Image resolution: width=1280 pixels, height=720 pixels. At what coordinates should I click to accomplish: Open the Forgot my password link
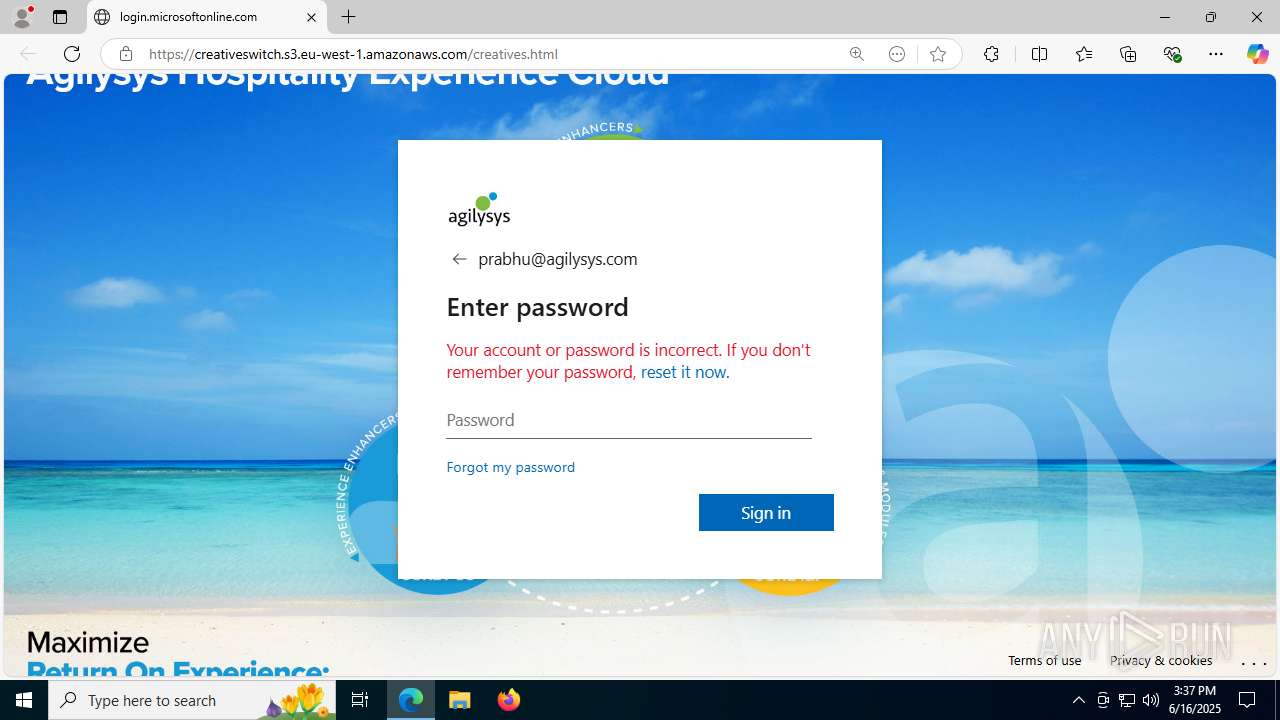(510, 467)
